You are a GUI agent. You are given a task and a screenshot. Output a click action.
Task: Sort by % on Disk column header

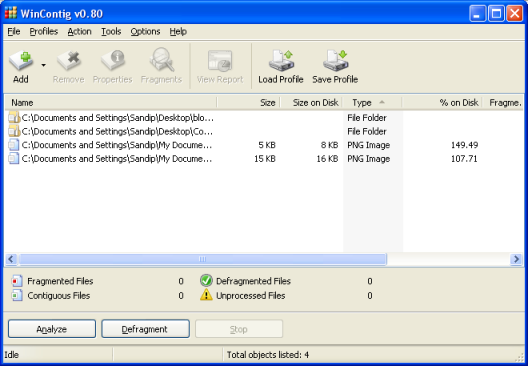pos(442,102)
